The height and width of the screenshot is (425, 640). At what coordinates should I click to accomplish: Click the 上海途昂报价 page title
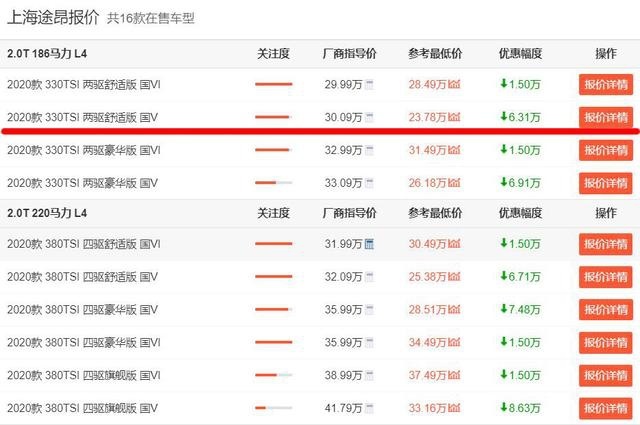tap(53, 18)
